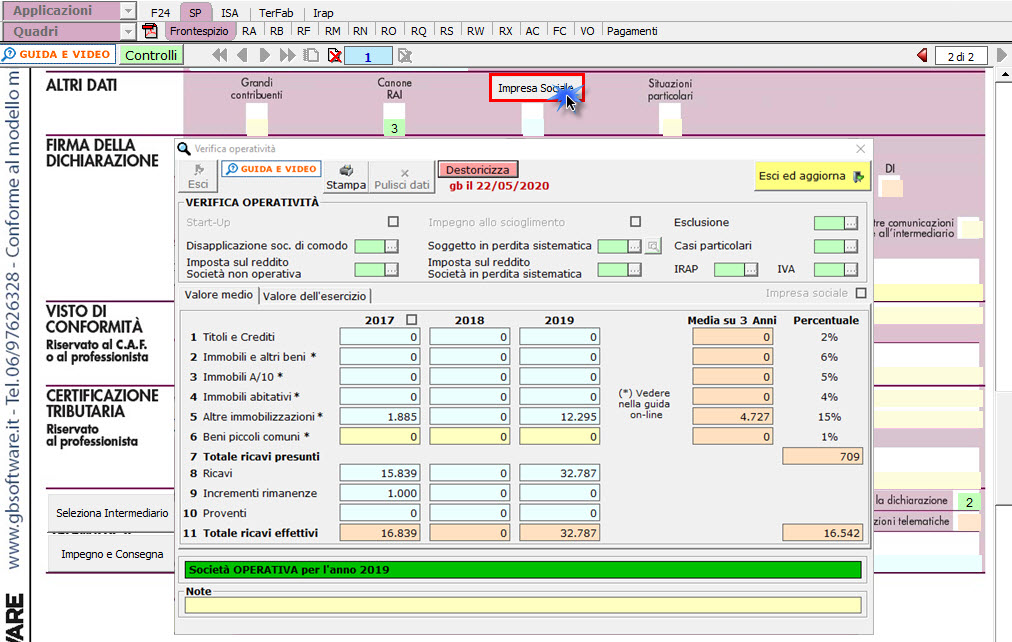Close the Verifica operatività dialog
This screenshot has width=1012, height=642.
coord(860,149)
